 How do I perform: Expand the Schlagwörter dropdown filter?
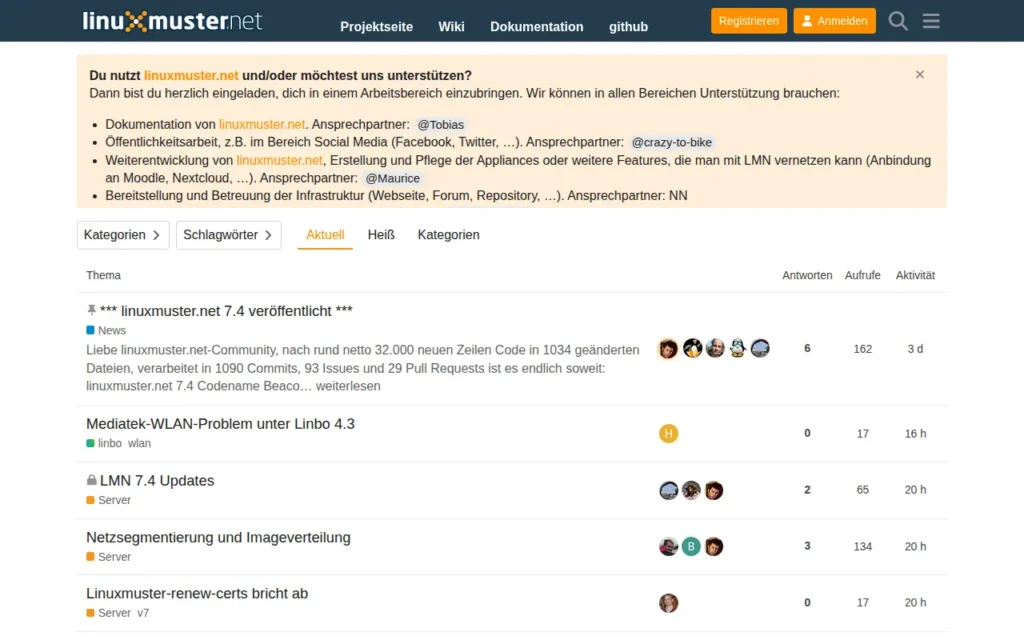pos(229,235)
